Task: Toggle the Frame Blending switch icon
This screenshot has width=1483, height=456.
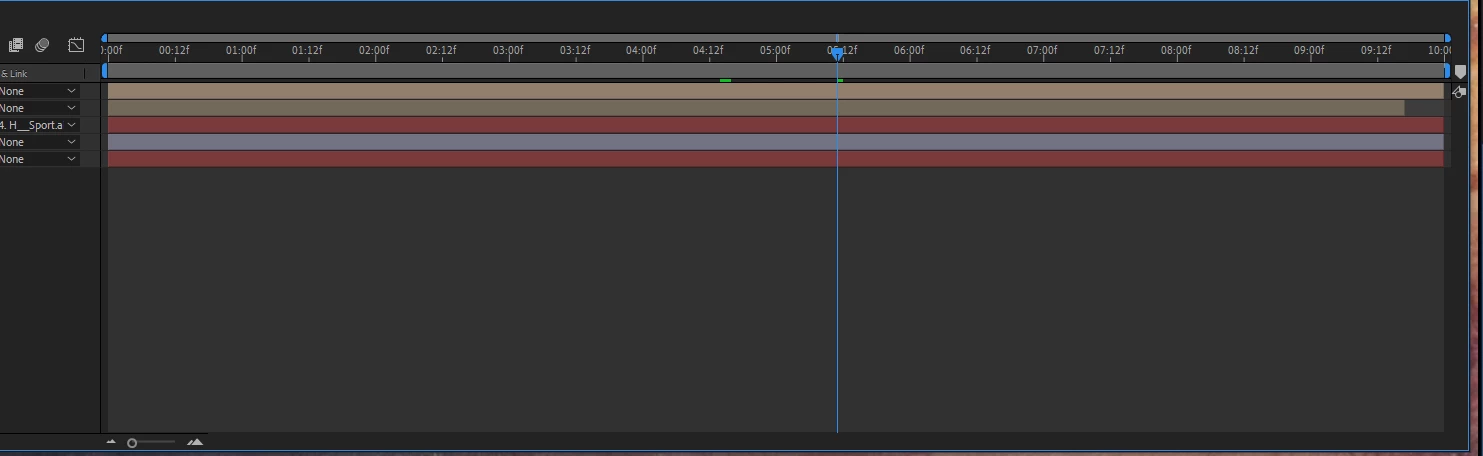Action: point(15,45)
